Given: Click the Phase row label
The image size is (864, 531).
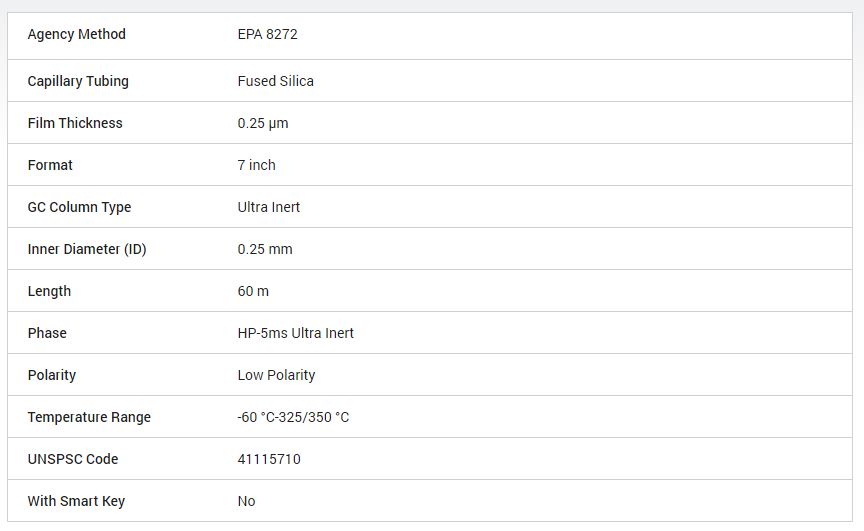Looking at the screenshot, I should [47, 333].
